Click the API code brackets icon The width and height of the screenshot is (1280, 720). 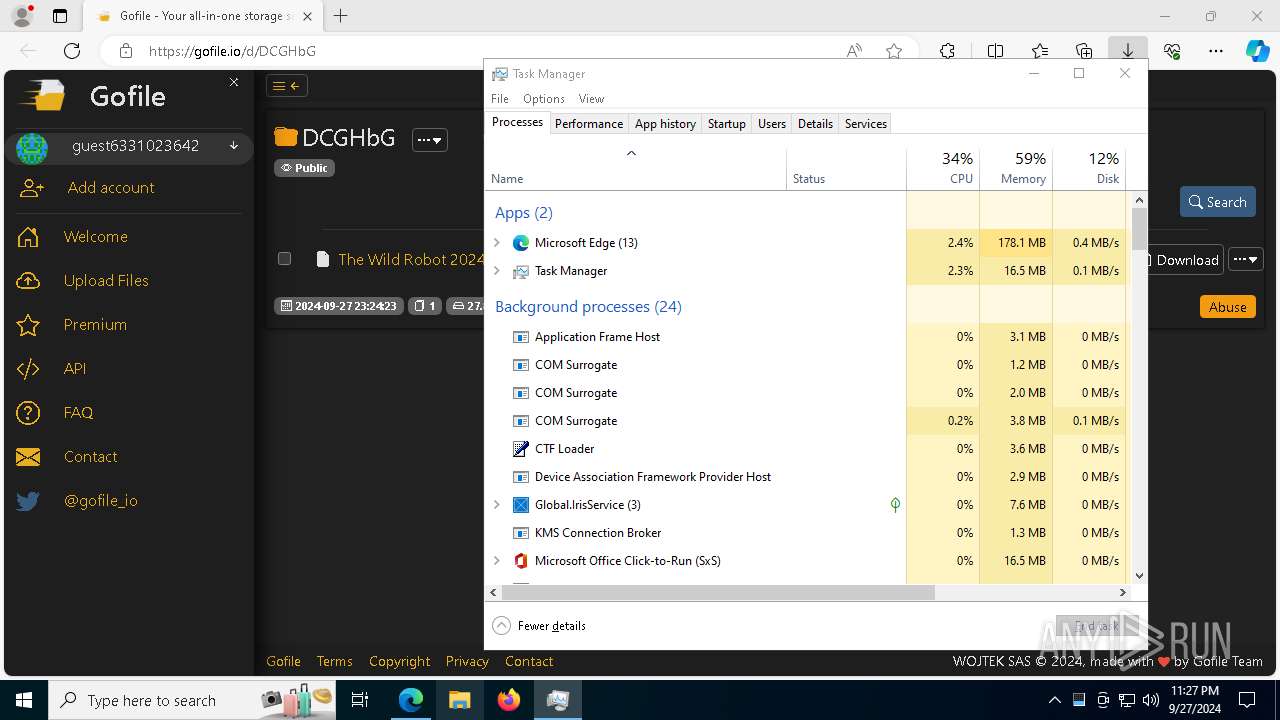(28, 369)
